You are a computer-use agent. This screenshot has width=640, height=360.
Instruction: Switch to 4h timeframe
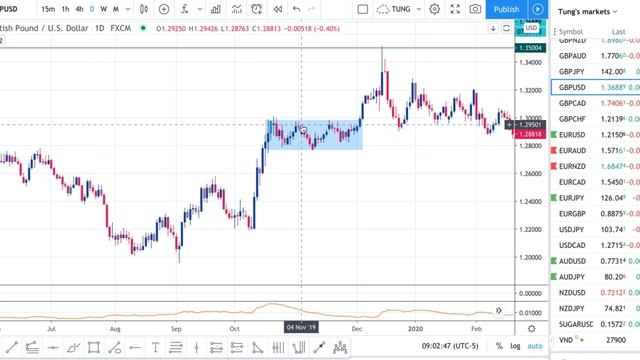point(79,9)
